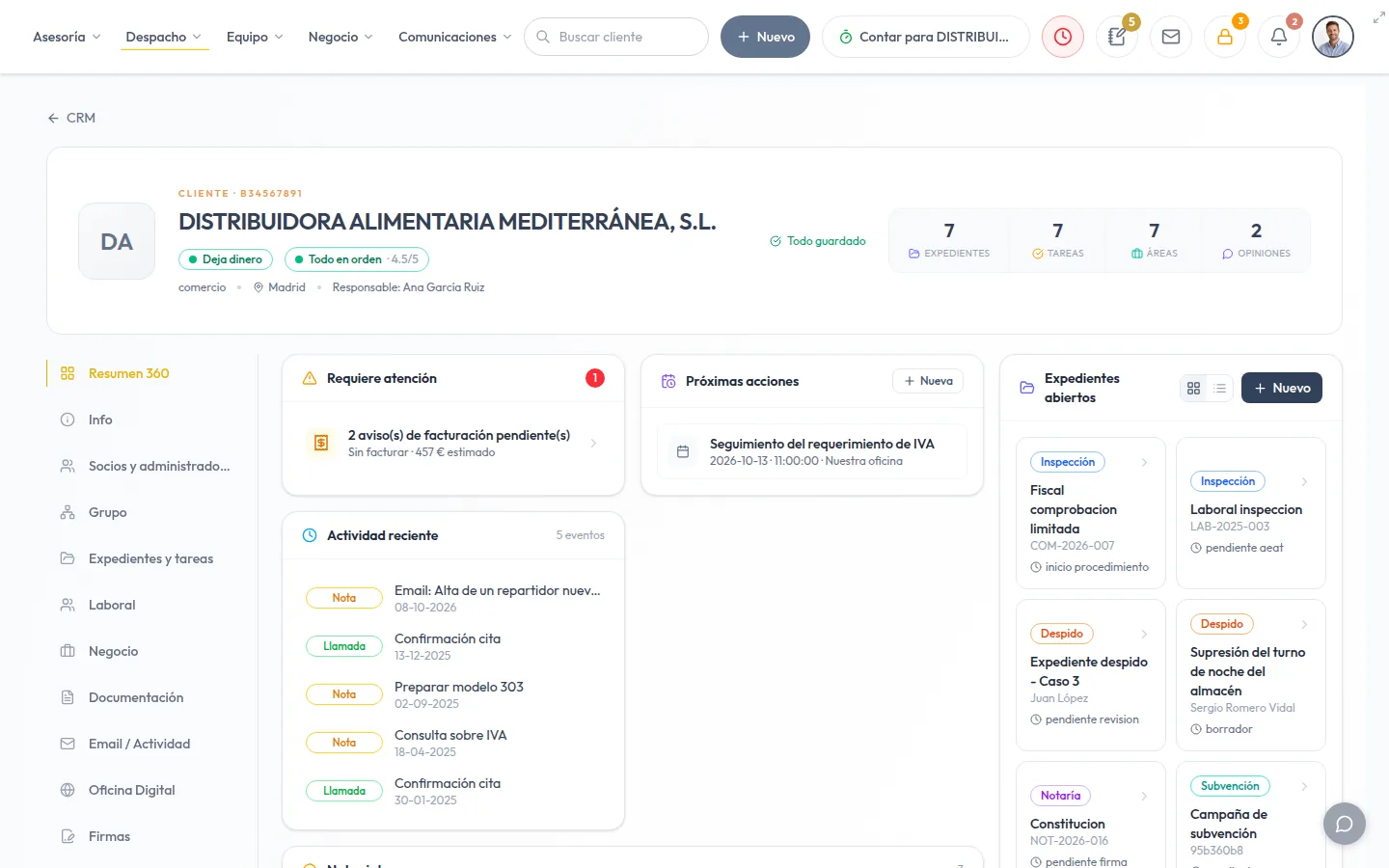Viewport: 1389px width, 868px height.
Task: Click the Actividad reciente clock icon
Action: point(310,535)
